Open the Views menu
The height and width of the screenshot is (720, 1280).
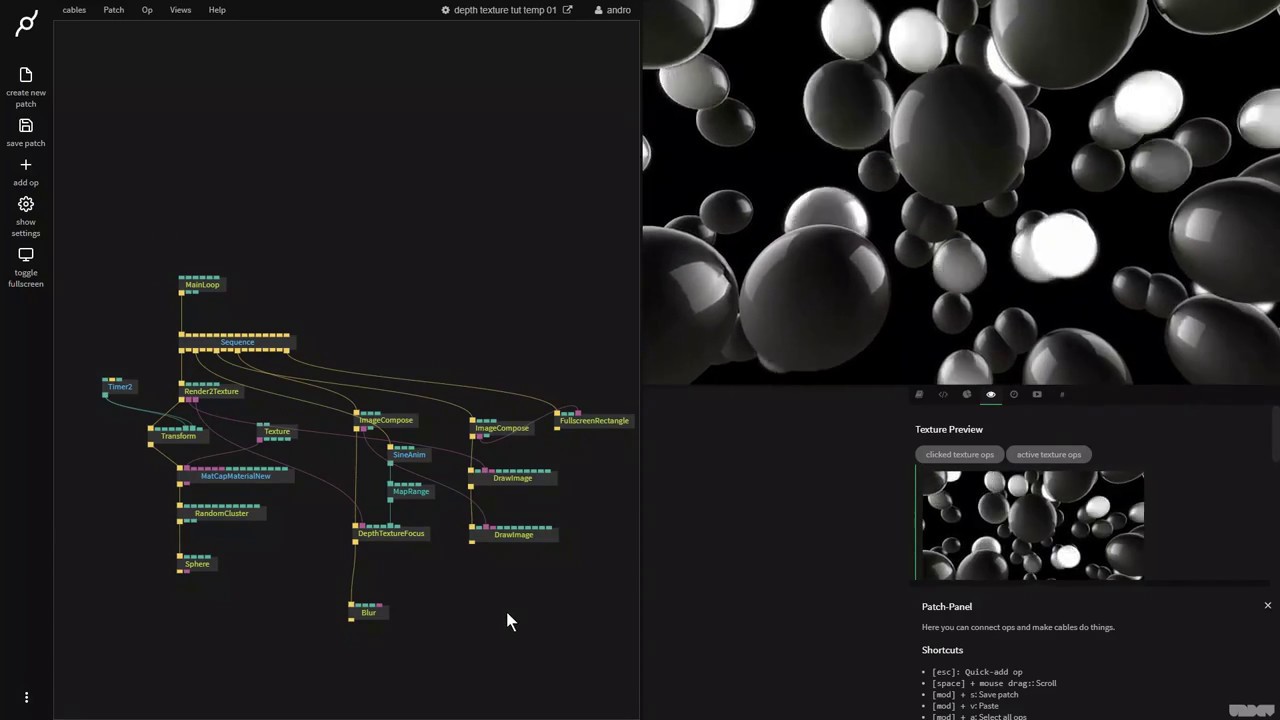180,10
